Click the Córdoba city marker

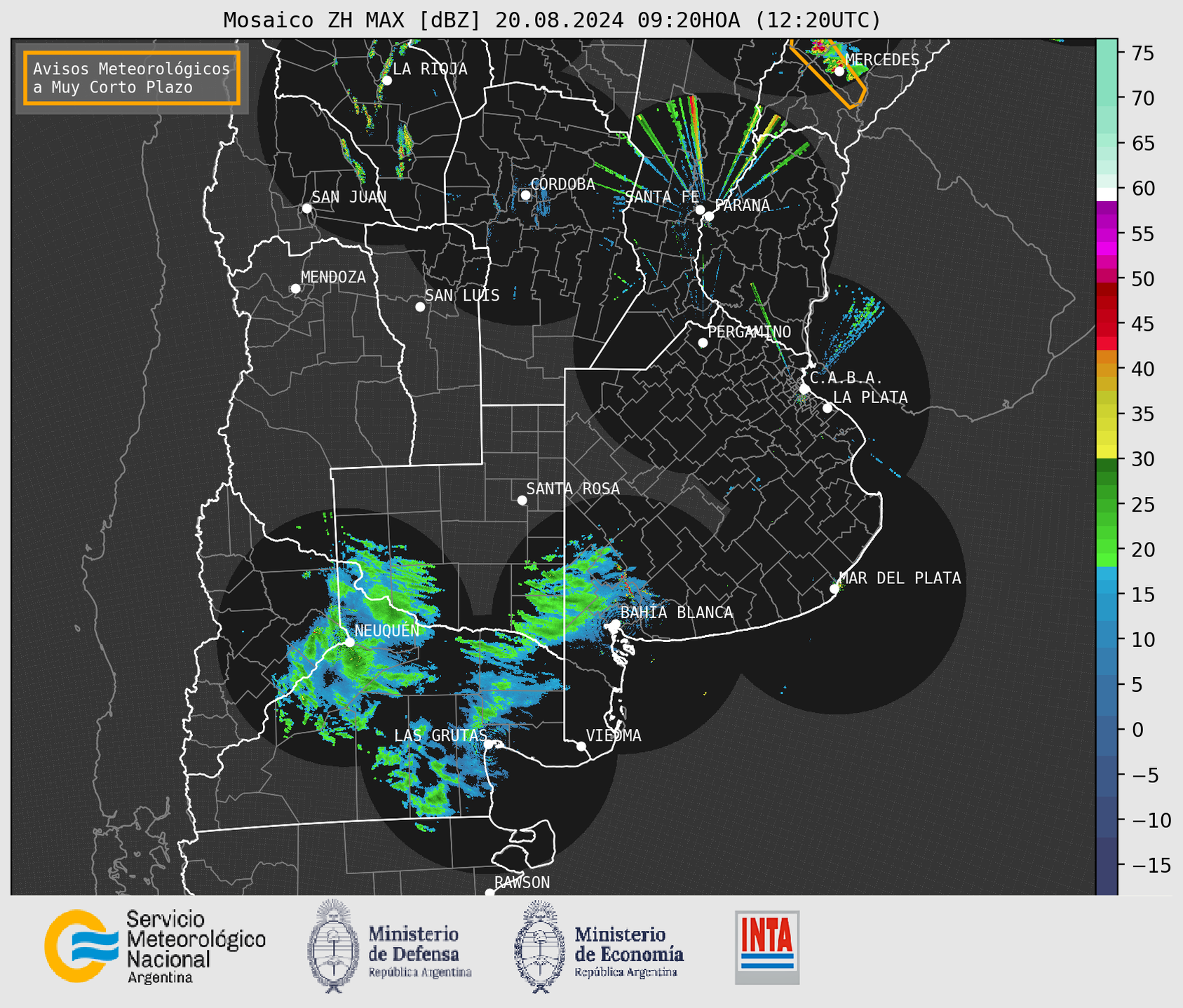[525, 195]
